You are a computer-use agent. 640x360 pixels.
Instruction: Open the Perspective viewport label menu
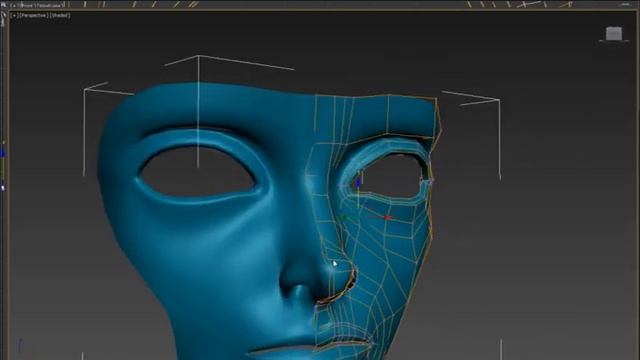coord(33,15)
